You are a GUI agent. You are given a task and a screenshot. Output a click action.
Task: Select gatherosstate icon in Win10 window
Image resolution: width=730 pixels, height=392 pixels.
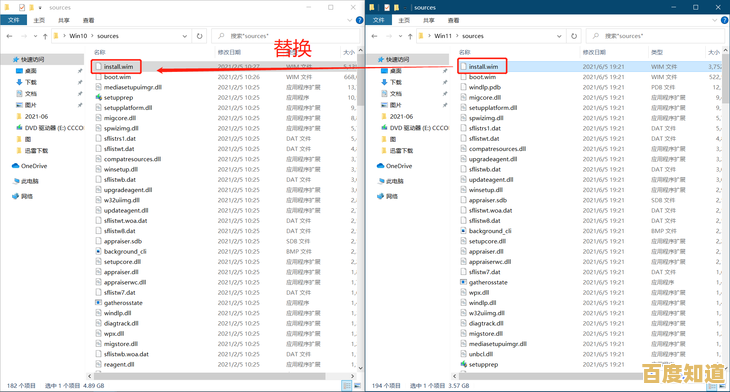pyautogui.click(x=99, y=303)
